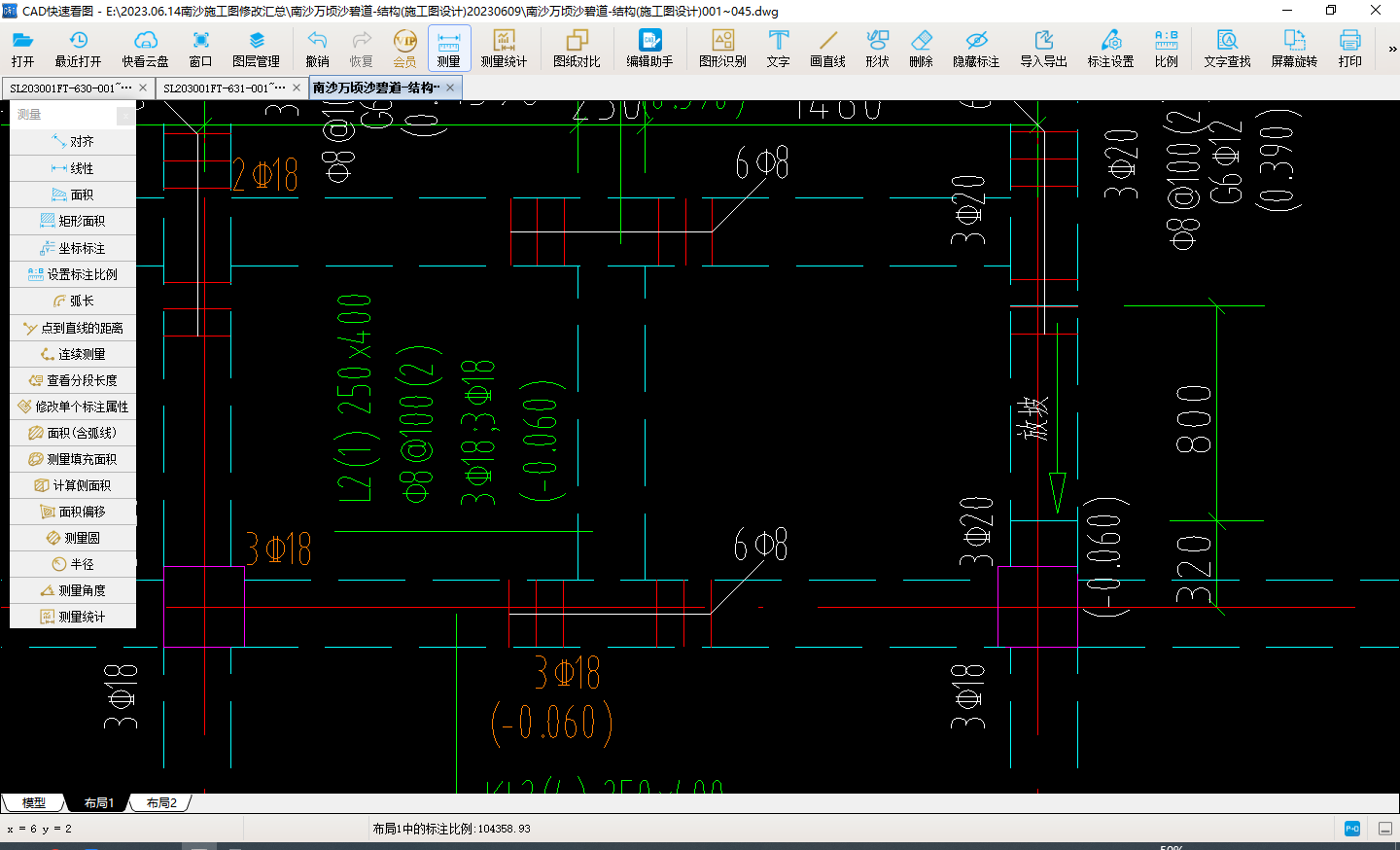The width and height of the screenshot is (1400, 850).
Task: Close the 测量 panel
Action: click(125, 116)
